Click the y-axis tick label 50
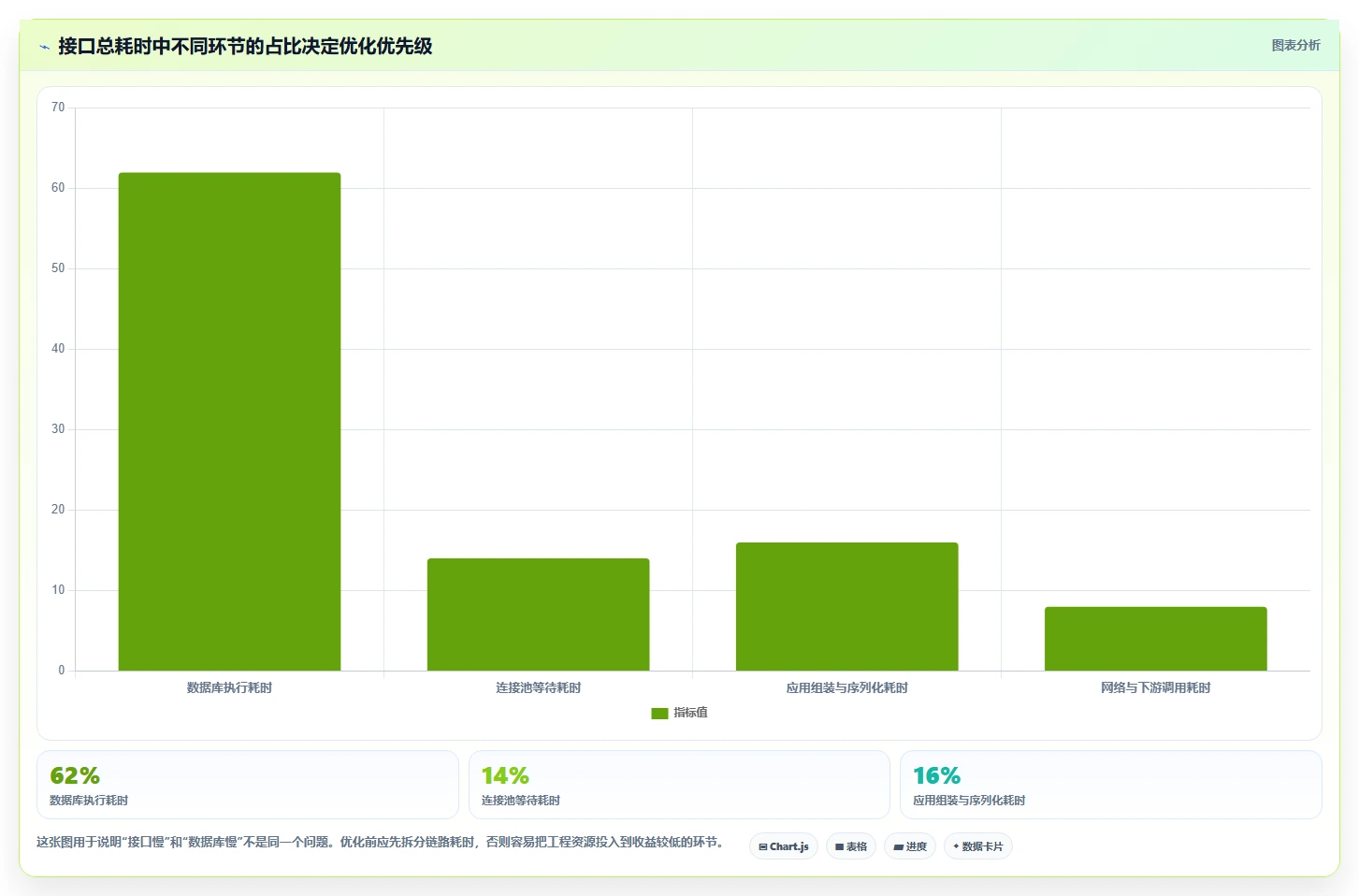1359x896 pixels. pos(58,268)
